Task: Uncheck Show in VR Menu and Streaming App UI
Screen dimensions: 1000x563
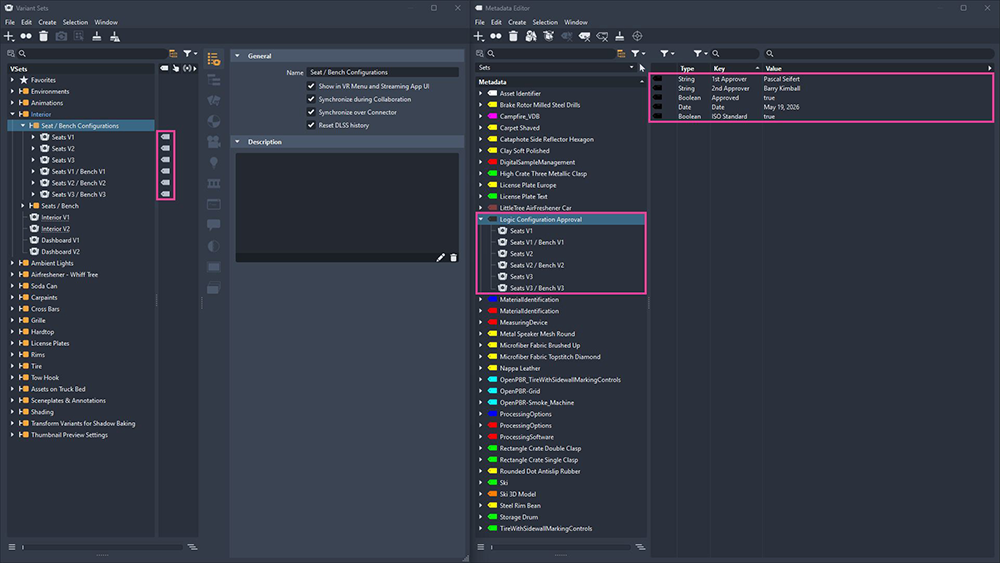Action: click(x=311, y=86)
